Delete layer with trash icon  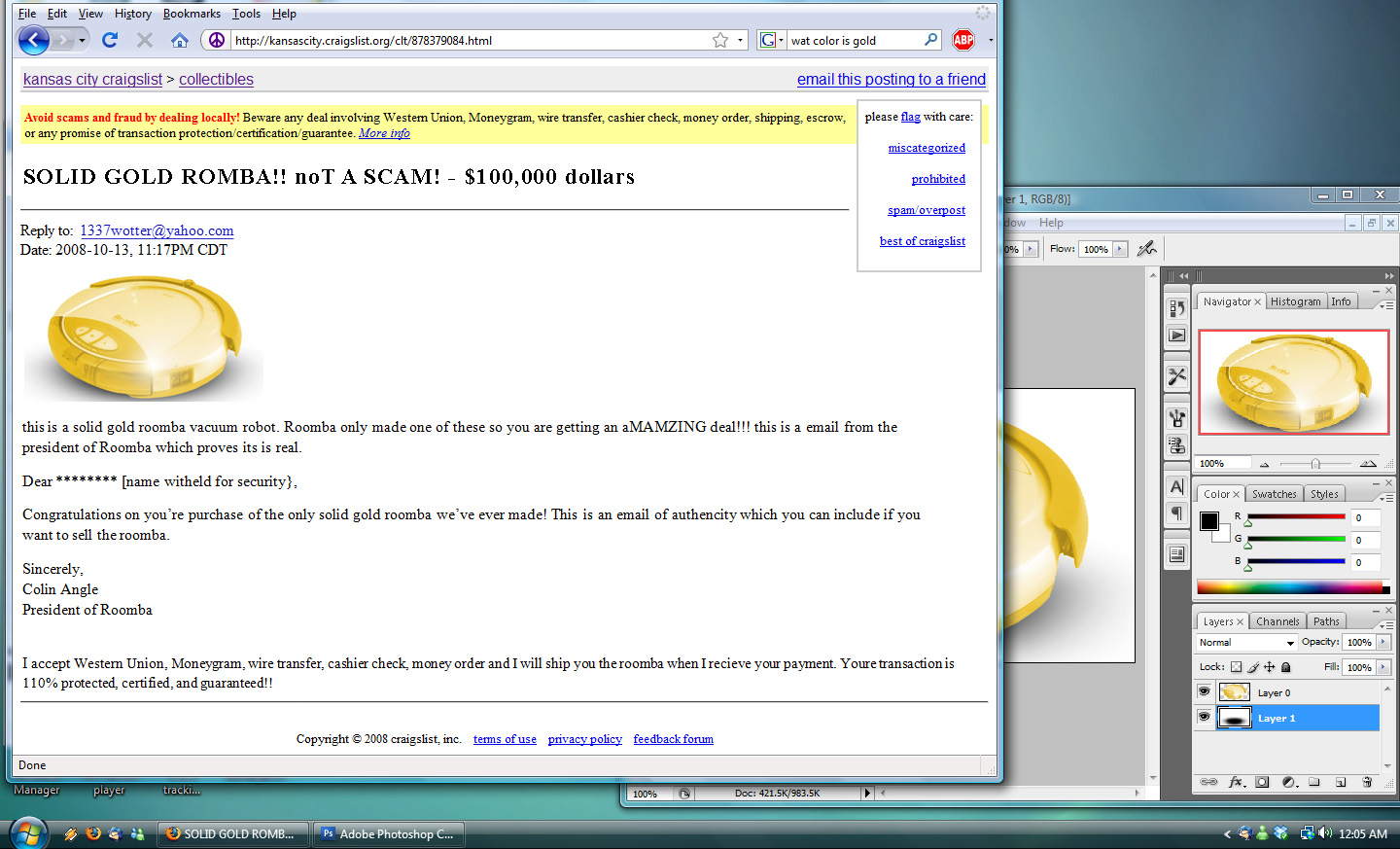[1367, 782]
